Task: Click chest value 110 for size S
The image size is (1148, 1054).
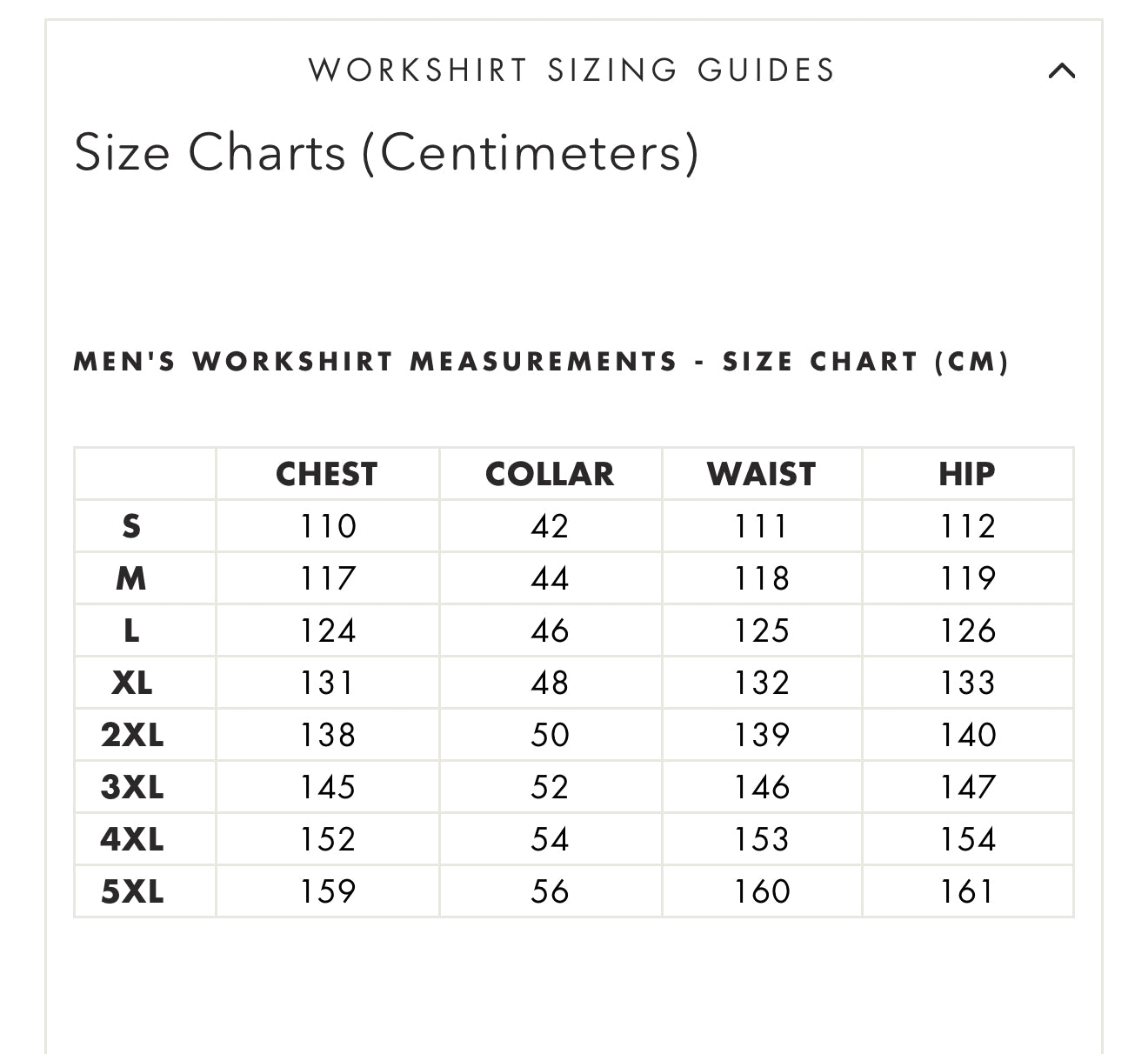Action: point(328,526)
